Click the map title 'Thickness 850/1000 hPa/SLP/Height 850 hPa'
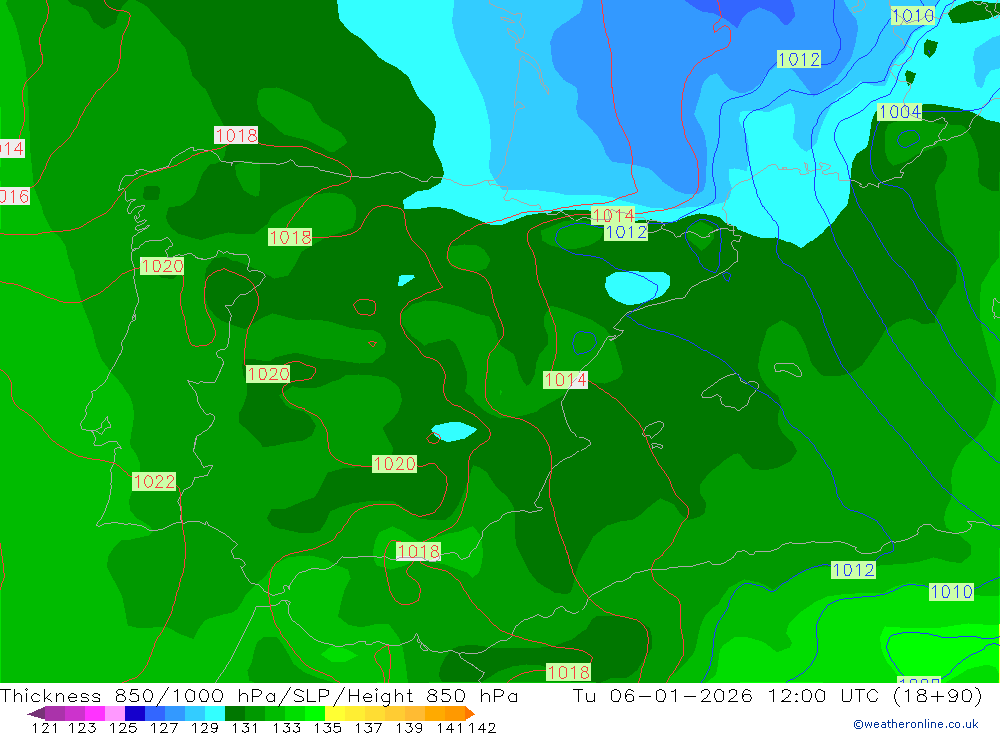The image size is (1000, 733). (x=259, y=695)
